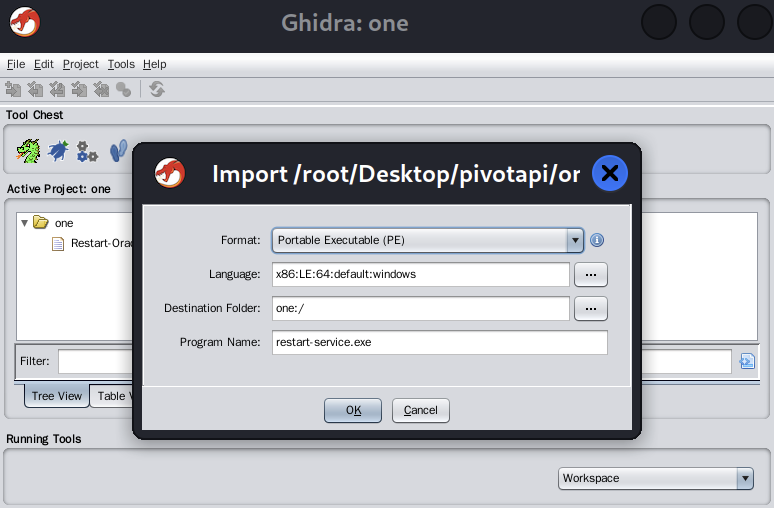Switch to the Tree View tab
The height and width of the screenshot is (508, 774).
56,396
